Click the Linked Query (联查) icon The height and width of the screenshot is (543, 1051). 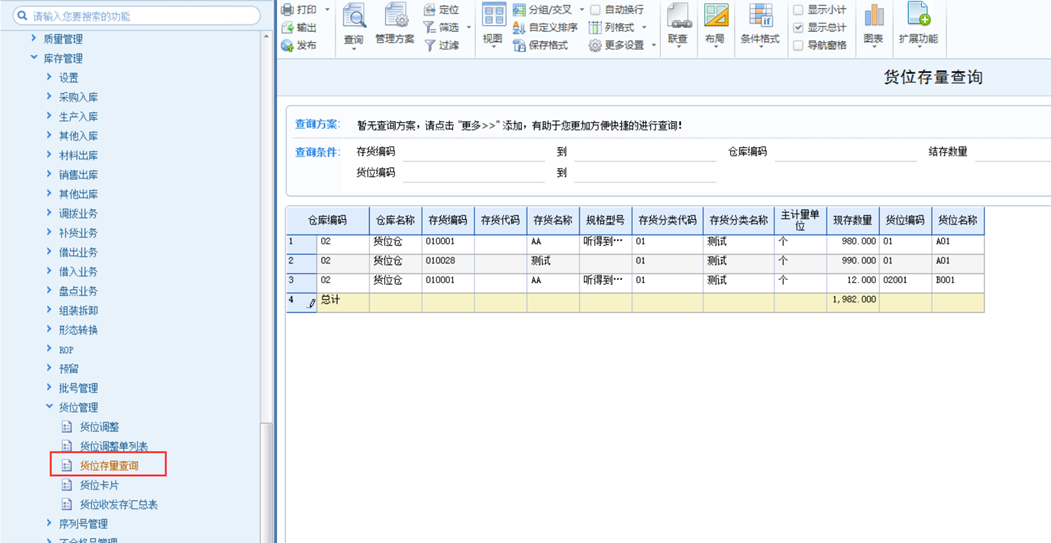679,16
